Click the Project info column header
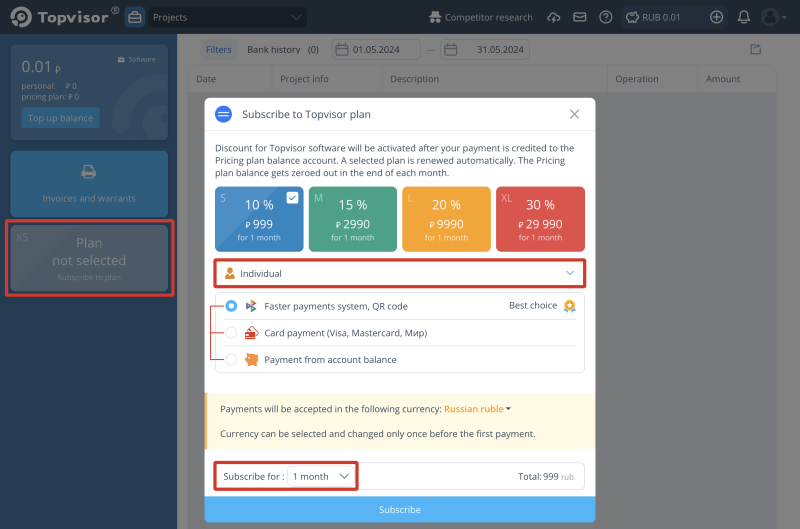800x529 pixels. coord(304,79)
